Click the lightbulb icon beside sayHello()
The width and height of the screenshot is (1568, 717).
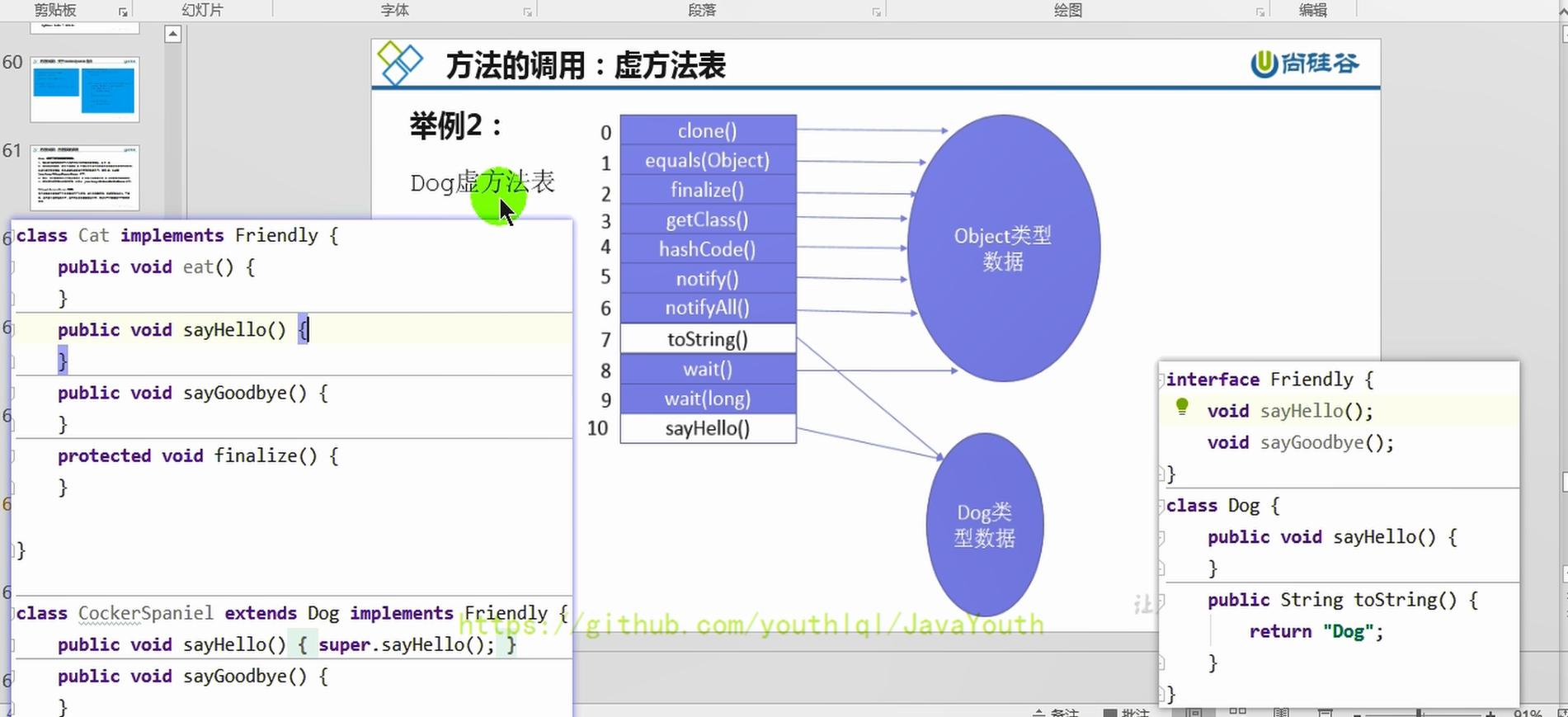click(1182, 406)
